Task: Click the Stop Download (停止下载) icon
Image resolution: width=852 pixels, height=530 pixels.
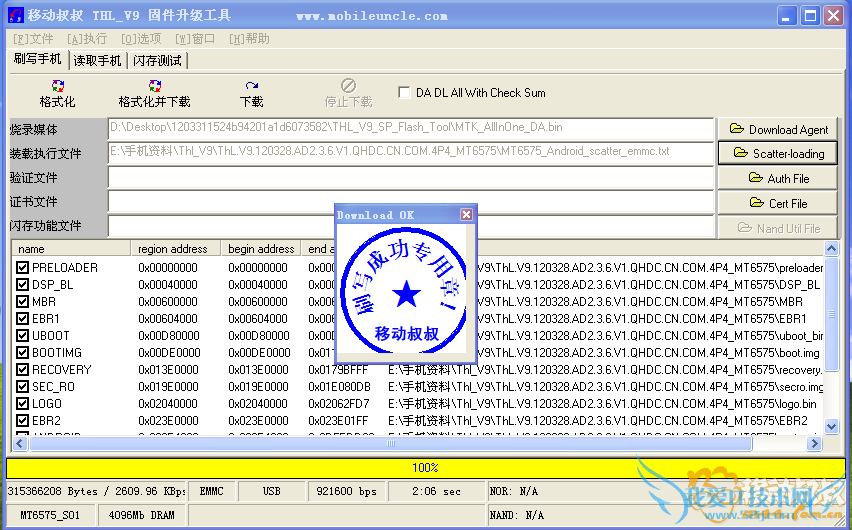Action: [348, 87]
